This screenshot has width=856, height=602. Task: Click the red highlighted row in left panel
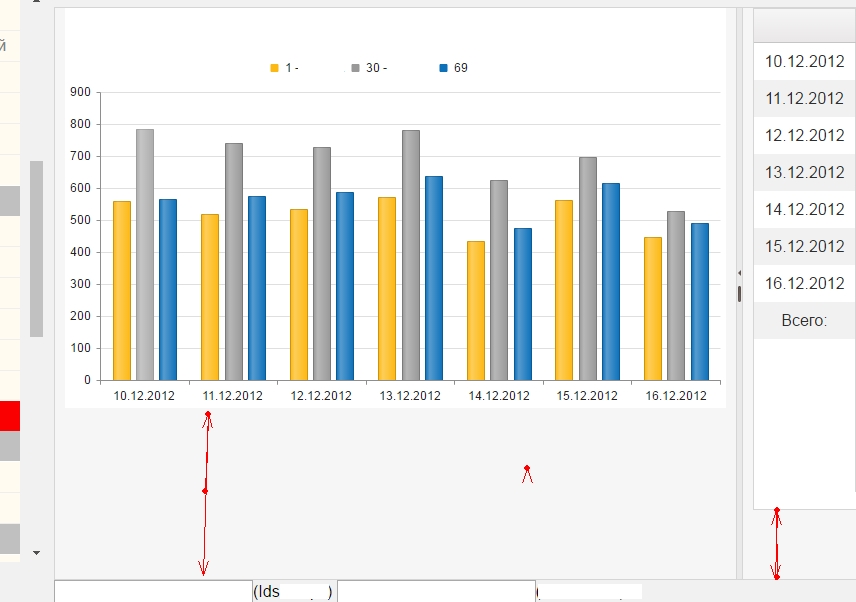coord(10,416)
